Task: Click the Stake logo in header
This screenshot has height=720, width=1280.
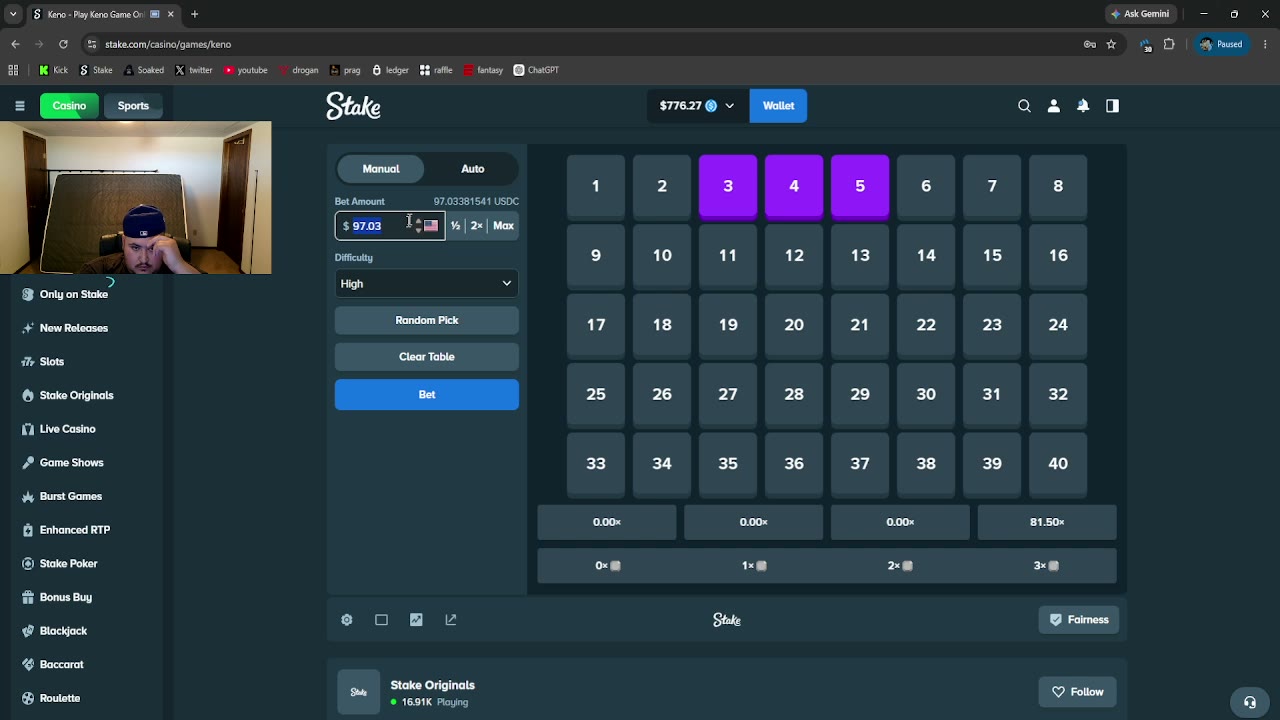Action: [x=353, y=106]
